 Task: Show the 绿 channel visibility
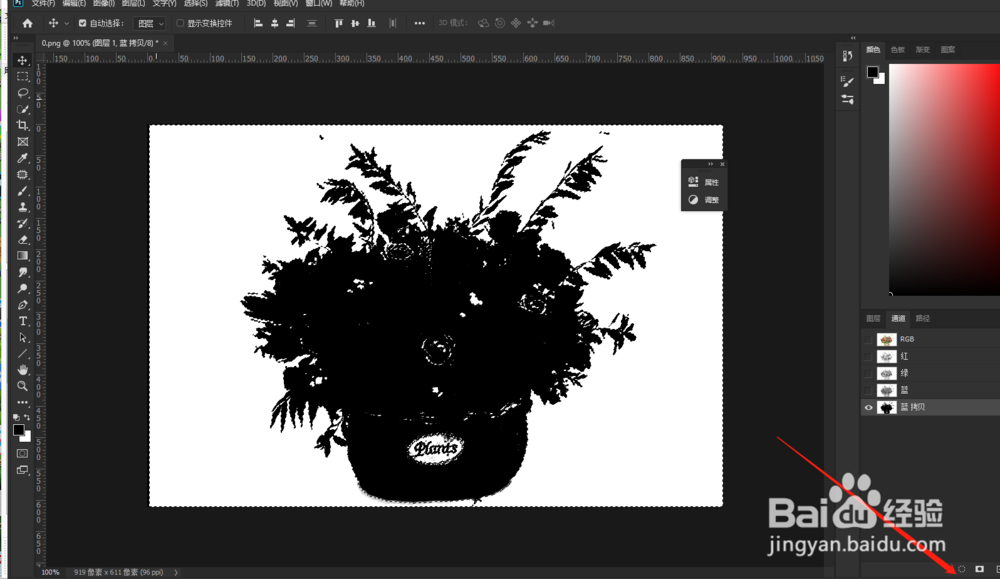pyautogui.click(x=867, y=373)
